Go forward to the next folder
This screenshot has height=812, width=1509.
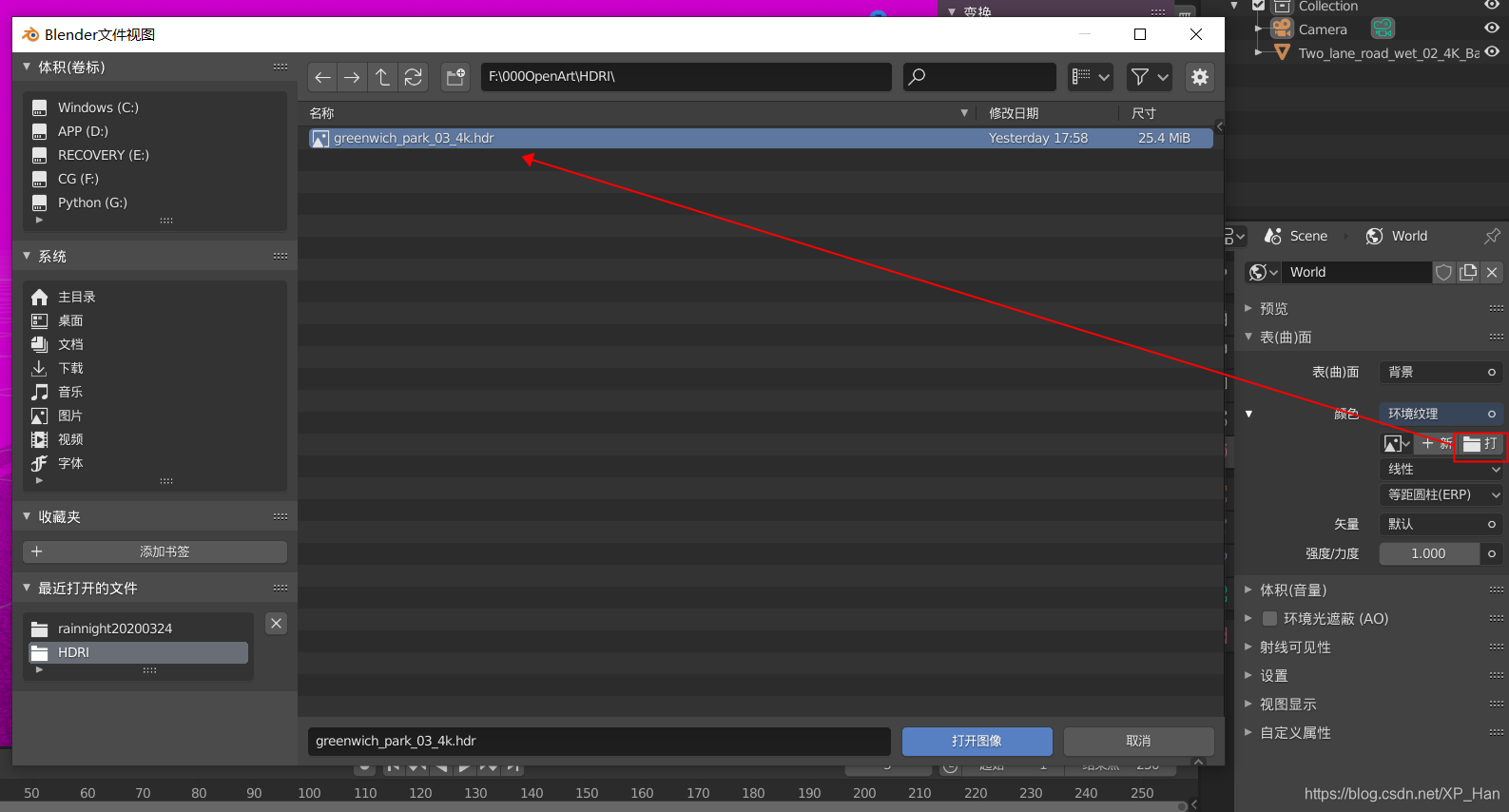(352, 77)
